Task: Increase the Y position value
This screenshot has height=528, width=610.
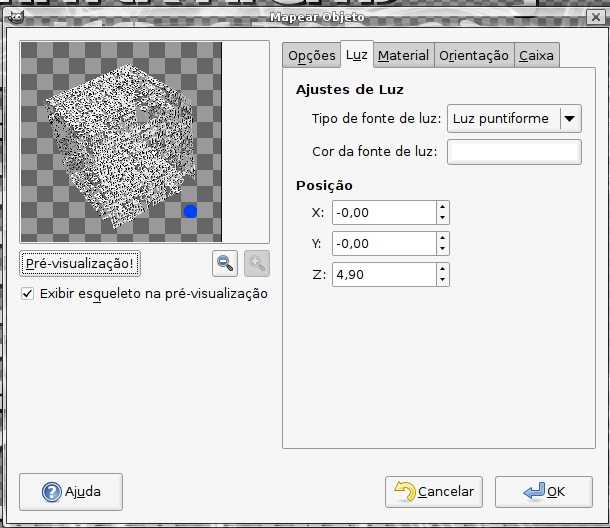Action: (x=443, y=238)
